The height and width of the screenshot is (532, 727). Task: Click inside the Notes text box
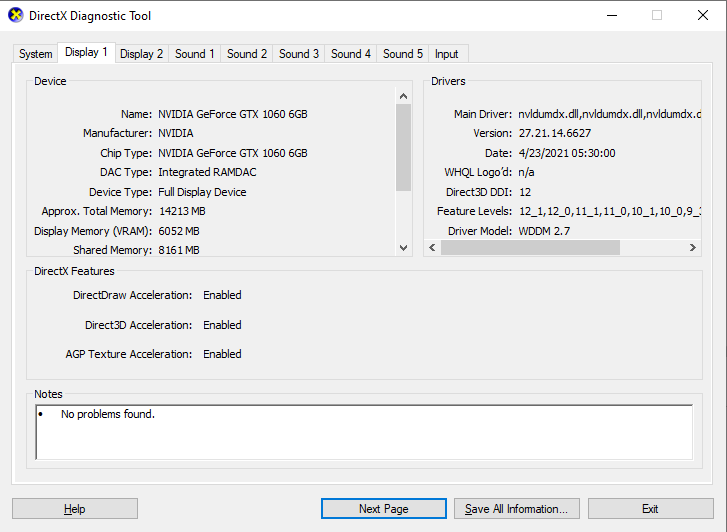point(364,432)
